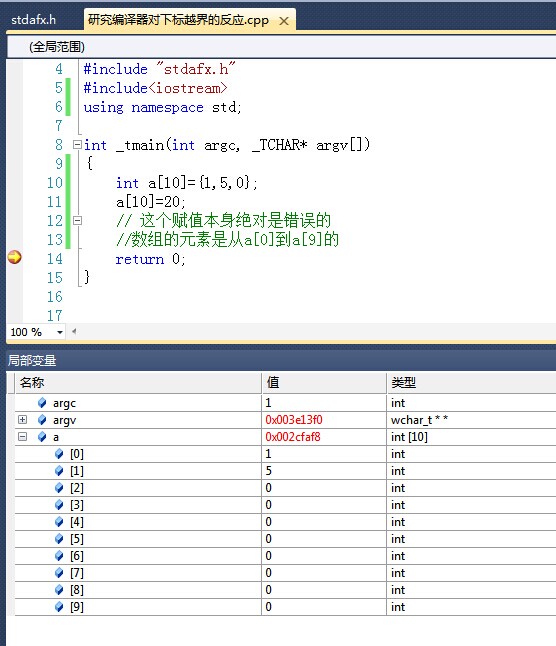Image resolution: width=556 pixels, height=646 pixels.
Task: Click the icon for element [2]
Action: click(x=59, y=488)
